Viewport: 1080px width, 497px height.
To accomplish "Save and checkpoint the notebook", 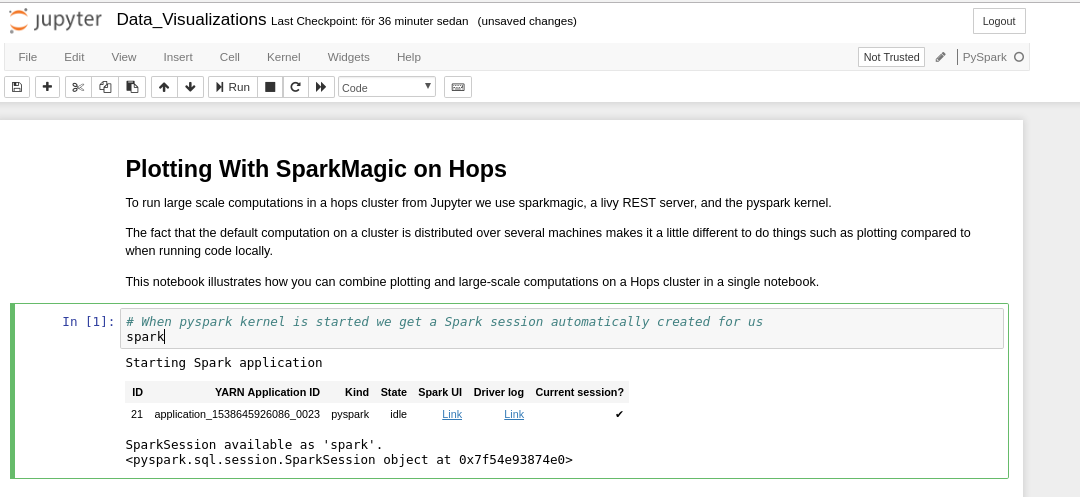I will pyautogui.click(x=17, y=87).
